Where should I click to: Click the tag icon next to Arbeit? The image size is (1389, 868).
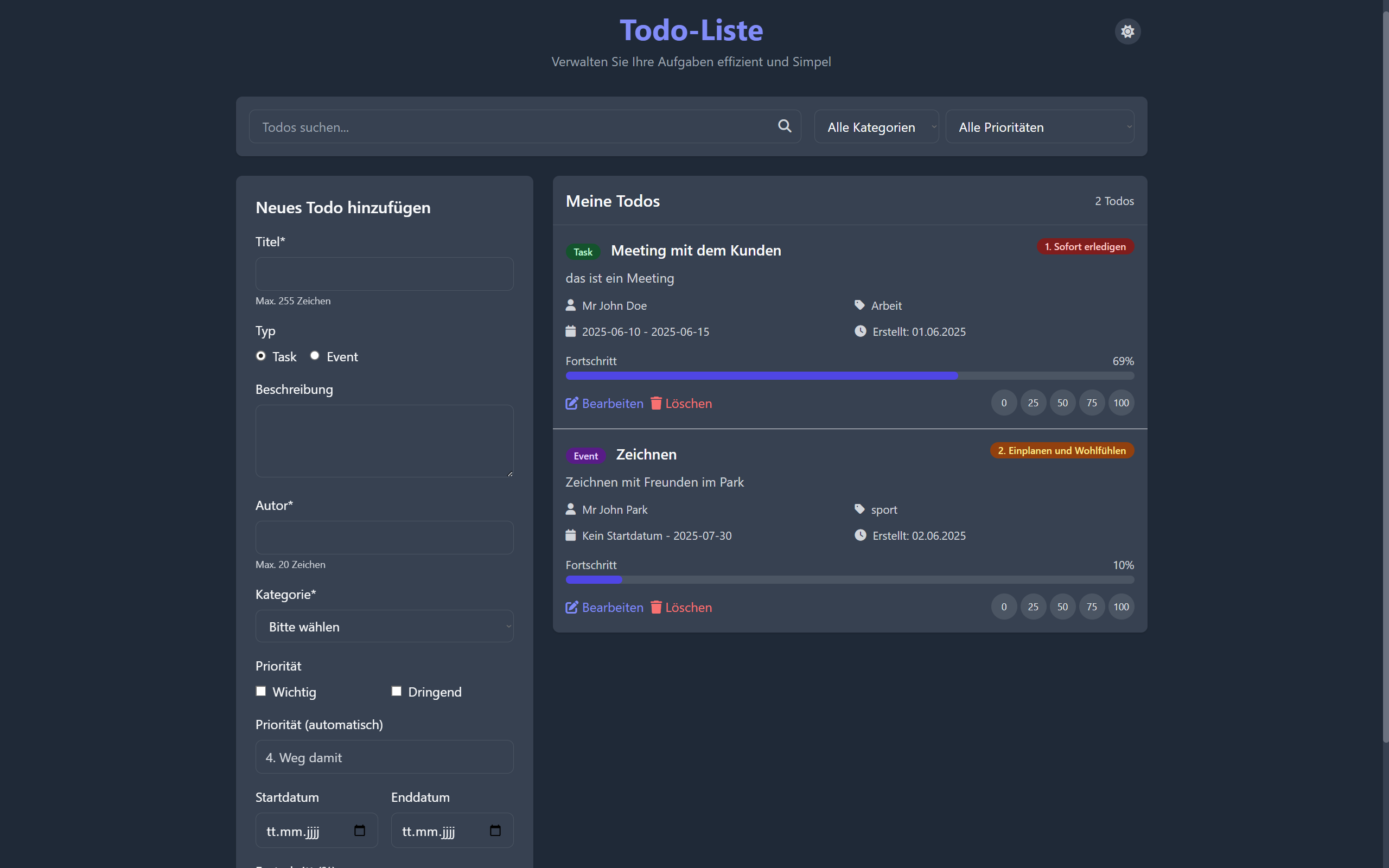click(859, 305)
